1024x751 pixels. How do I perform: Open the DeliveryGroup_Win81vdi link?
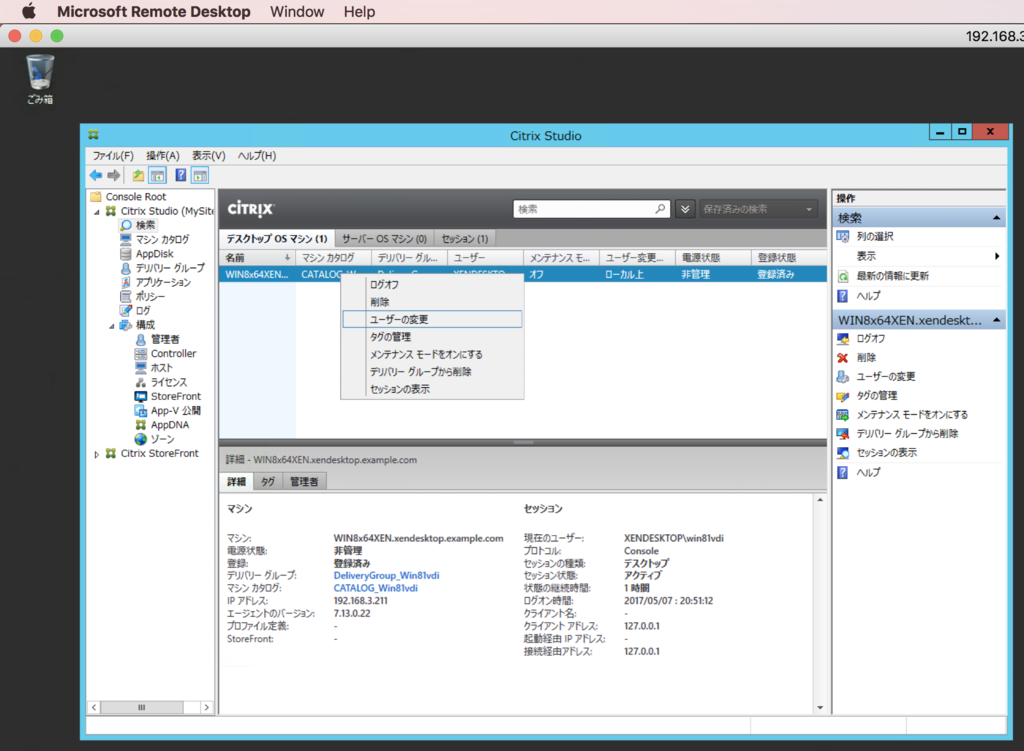click(386, 575)
